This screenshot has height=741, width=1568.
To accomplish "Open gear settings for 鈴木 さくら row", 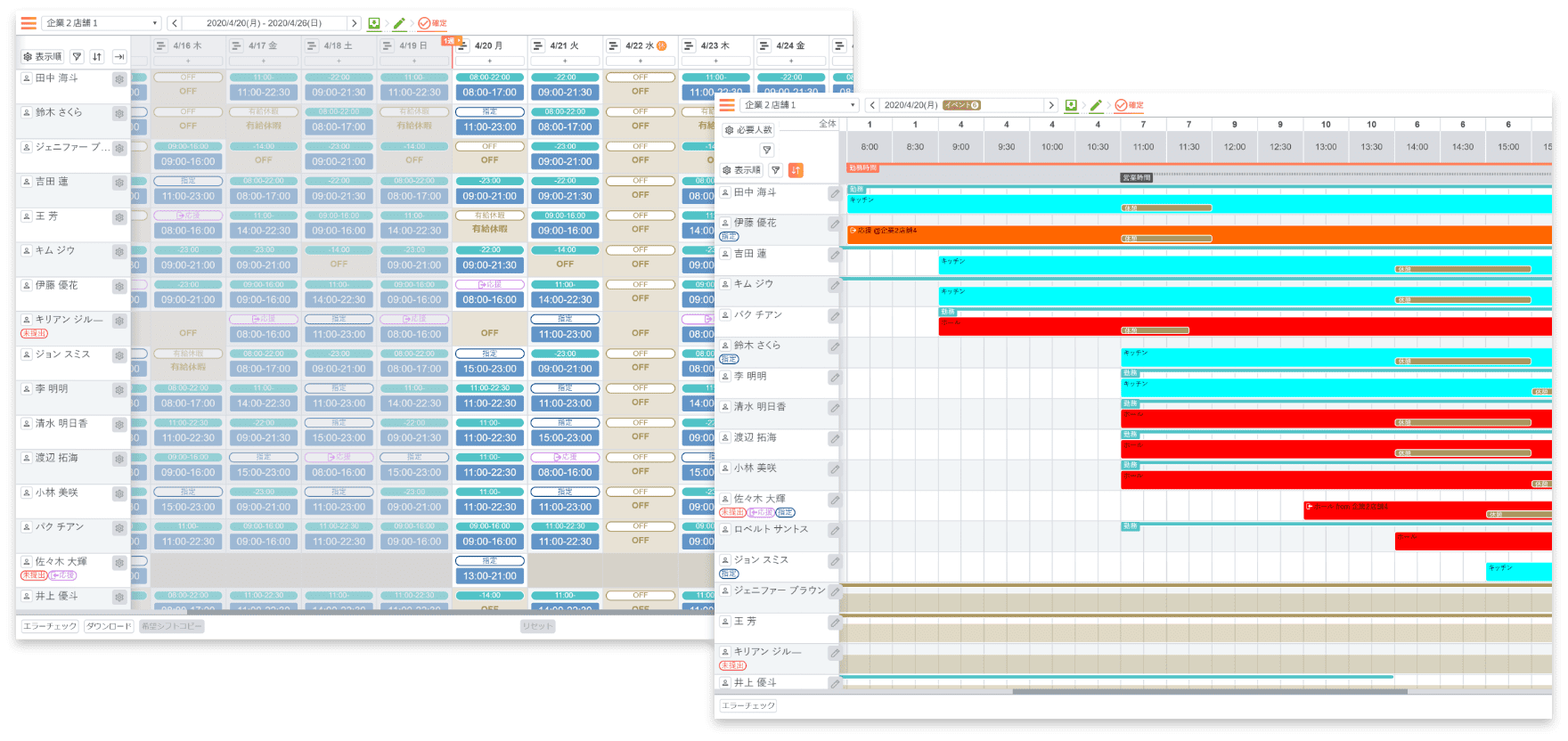I will 118,114.
